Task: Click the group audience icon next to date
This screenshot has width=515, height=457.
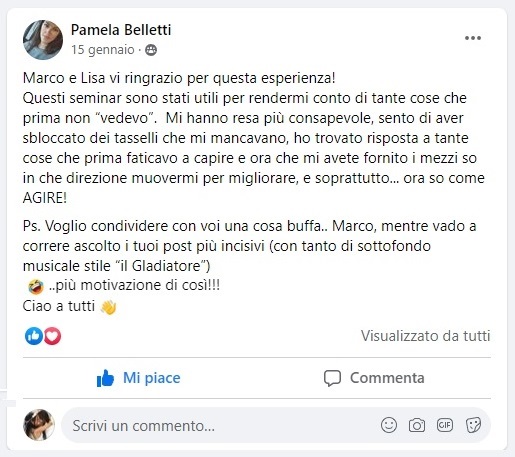Action: (x=151, y=50)
